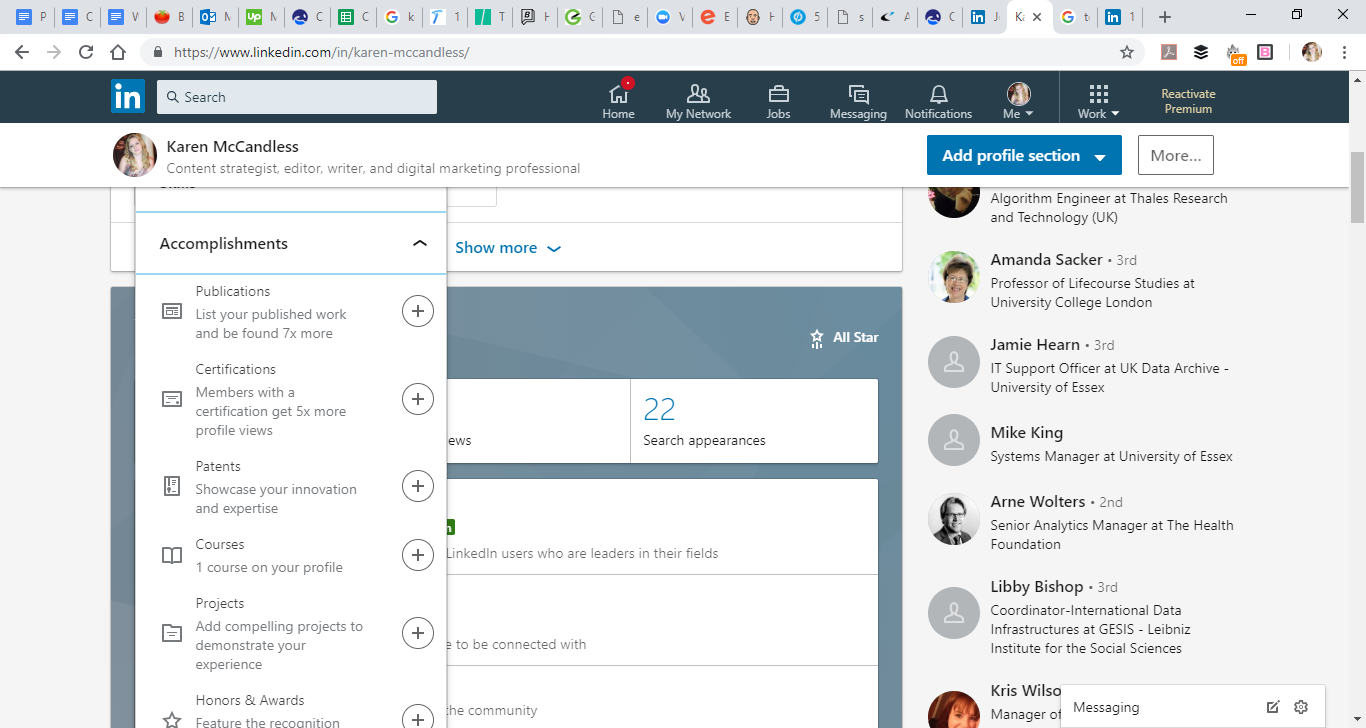Open the PDF extension icon

coord(1169,52)
